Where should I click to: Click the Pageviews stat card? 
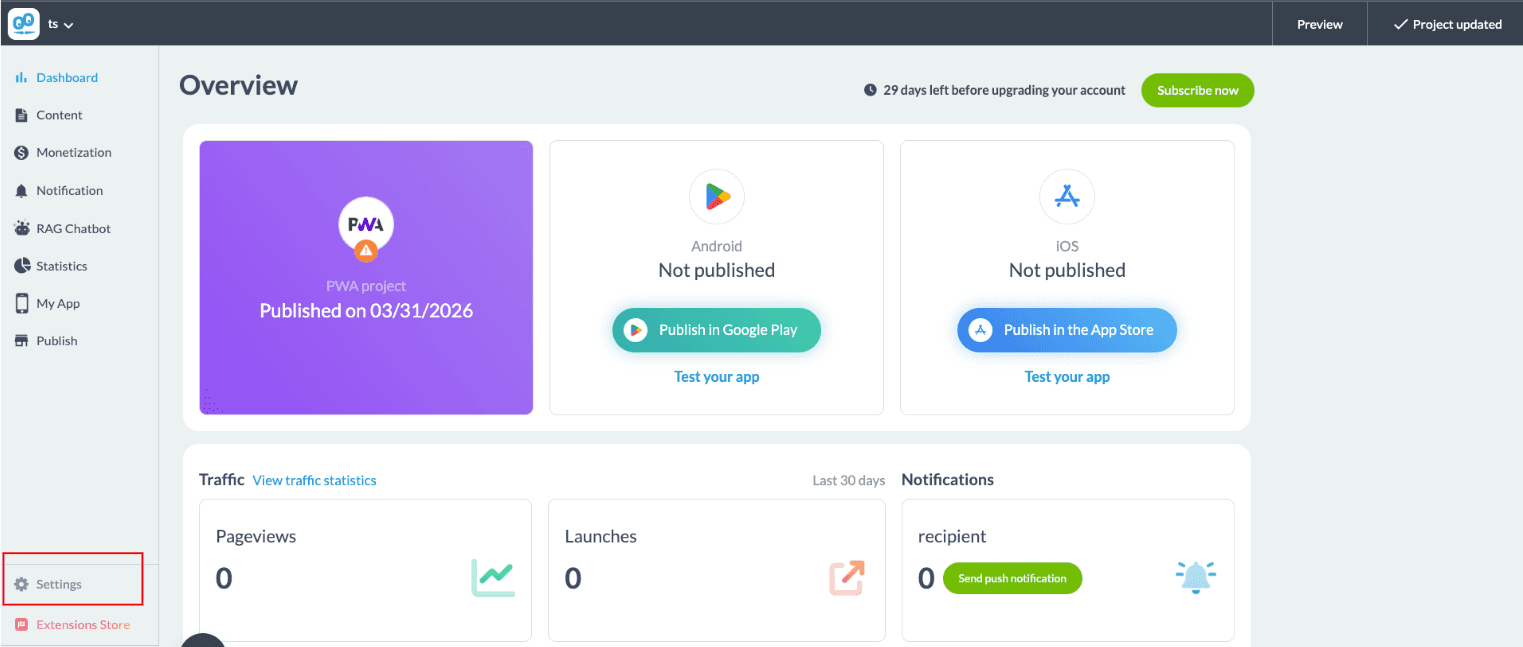point(365,570)
